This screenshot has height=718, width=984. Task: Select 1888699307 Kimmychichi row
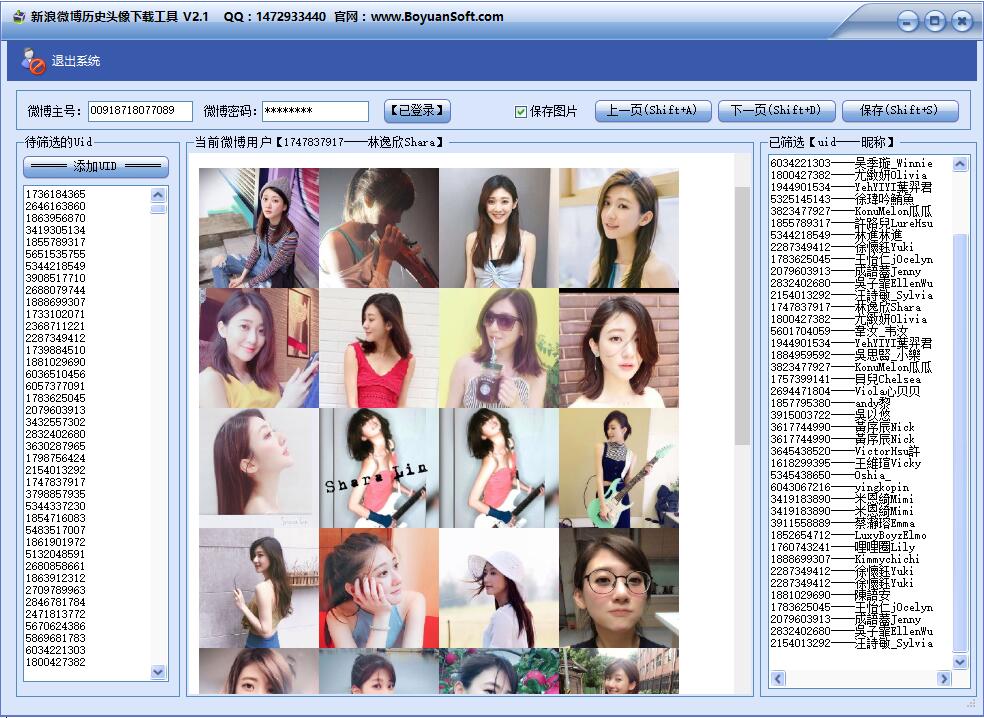click(x=845, y=559)
